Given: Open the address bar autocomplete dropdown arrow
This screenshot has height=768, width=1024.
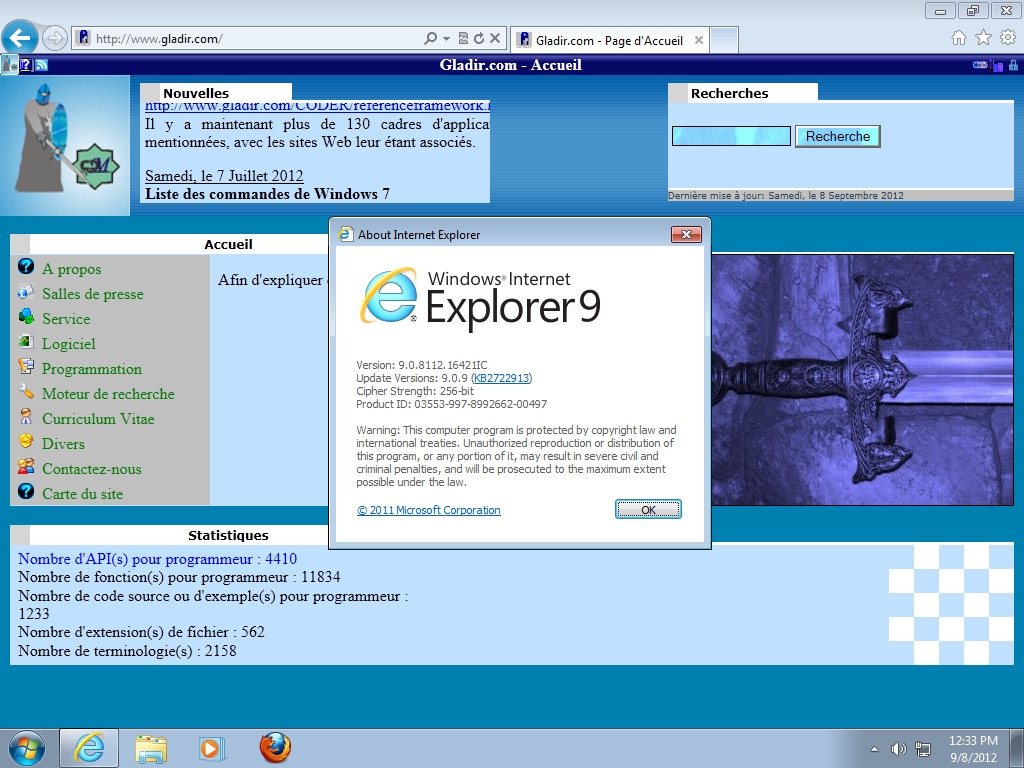Looking at the screenshot, I should pos(447,39).
